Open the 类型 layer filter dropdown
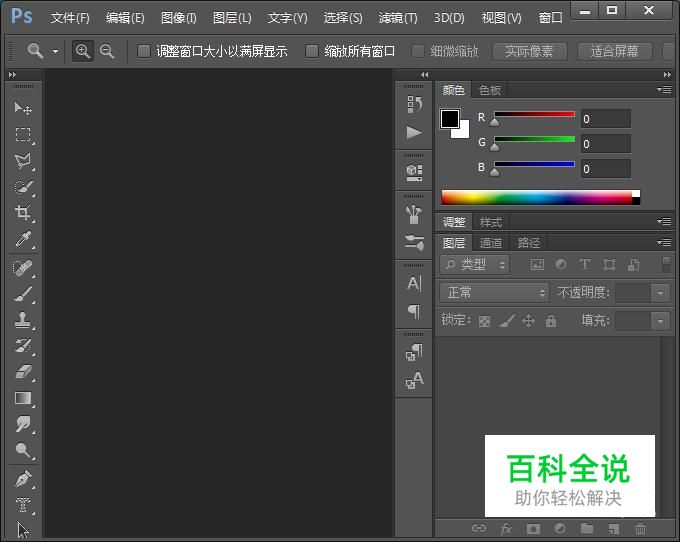The width and height of the screenshot is (680, 542). 475,265
